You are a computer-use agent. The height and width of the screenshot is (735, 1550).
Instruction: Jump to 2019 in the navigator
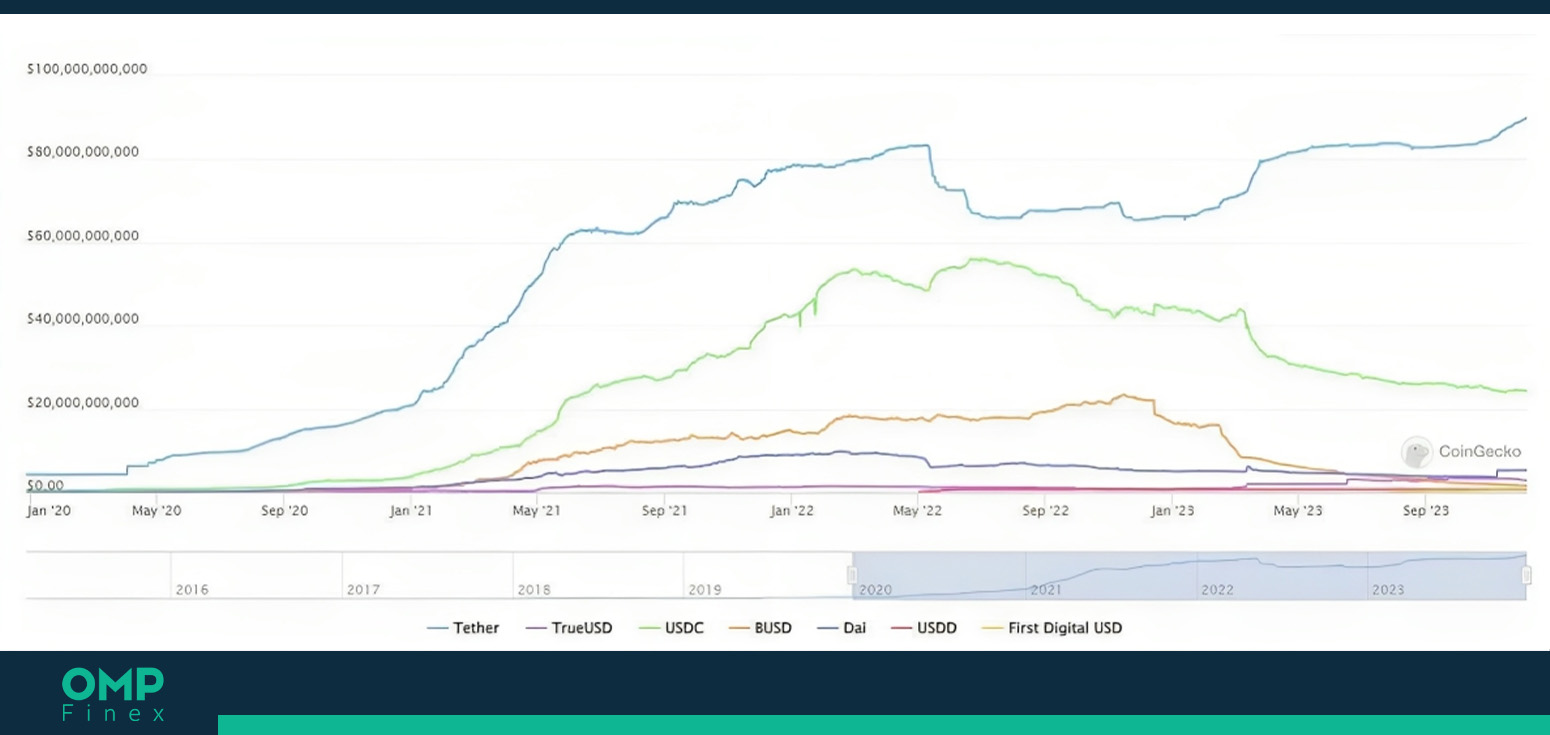(705, 590)
